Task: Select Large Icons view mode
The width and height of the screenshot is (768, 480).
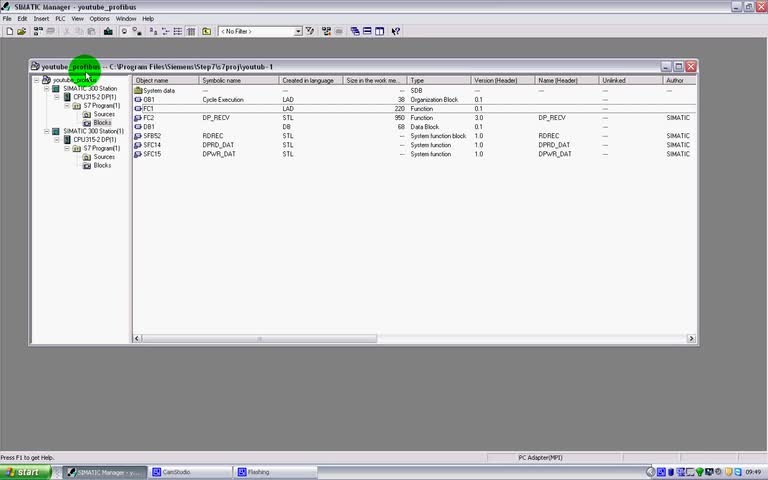Action: pos(153,31)
